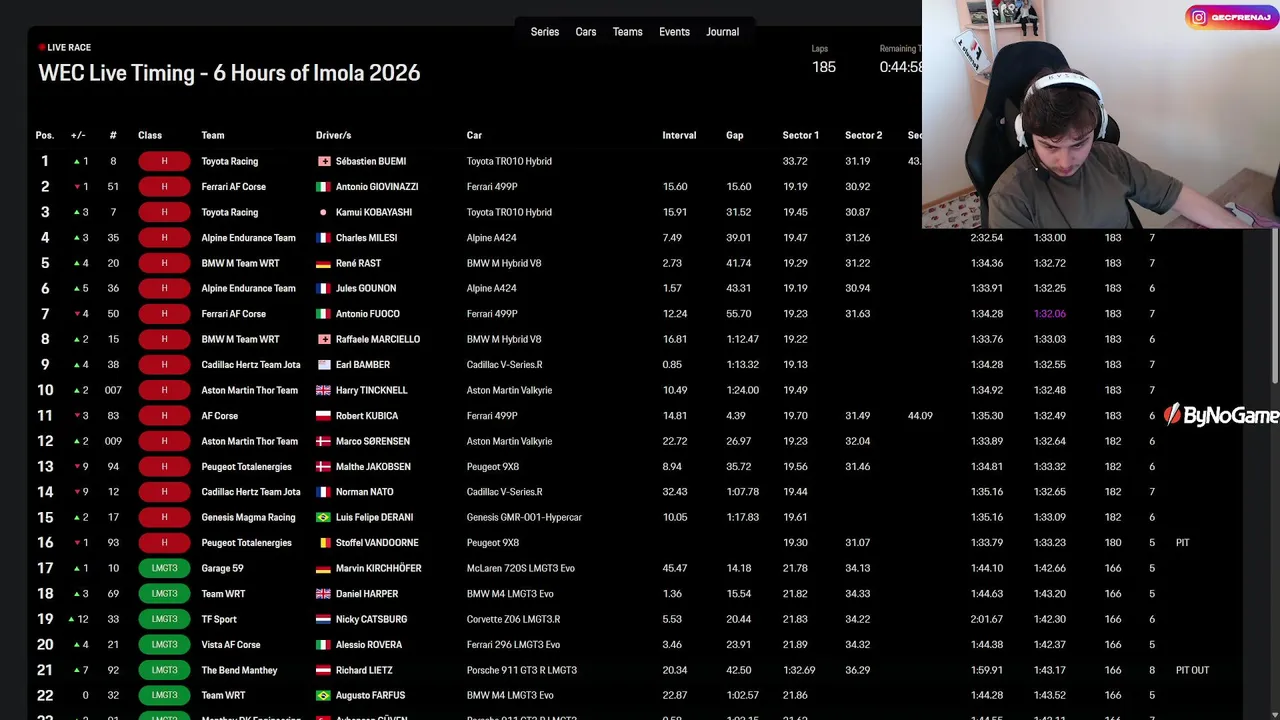Sort by the Driver/s column header
The image size is (1280, 720).
coord(333,135)
